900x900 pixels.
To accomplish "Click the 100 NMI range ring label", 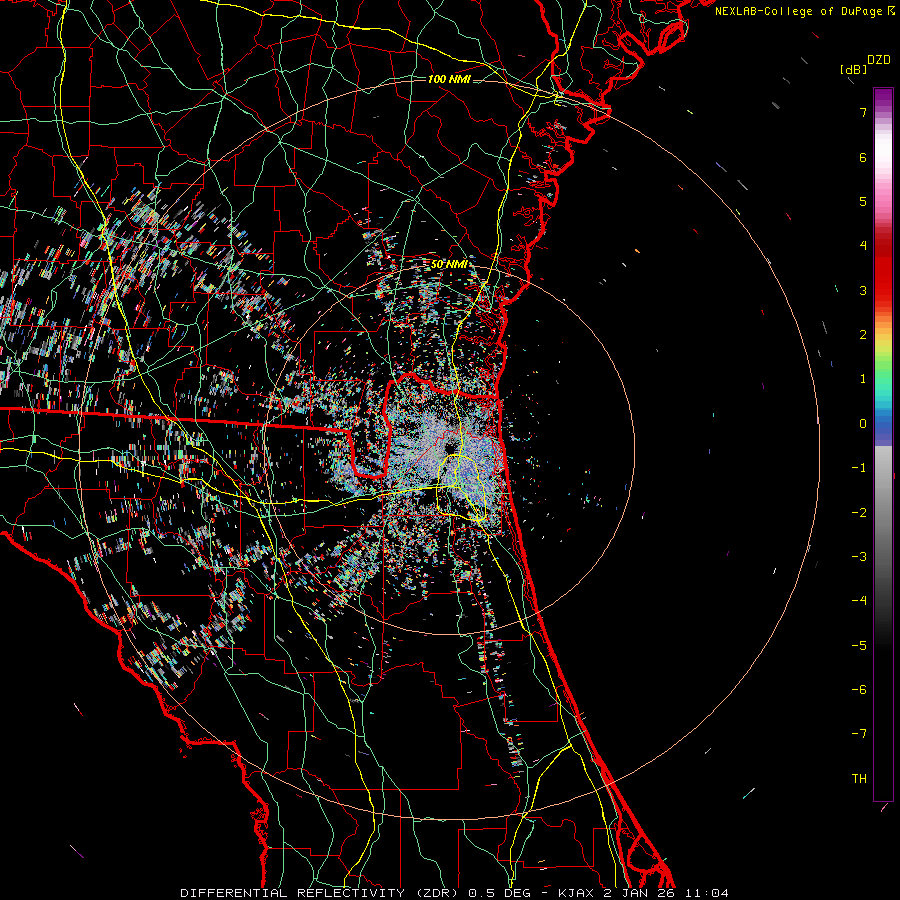I will pos(449,79).
